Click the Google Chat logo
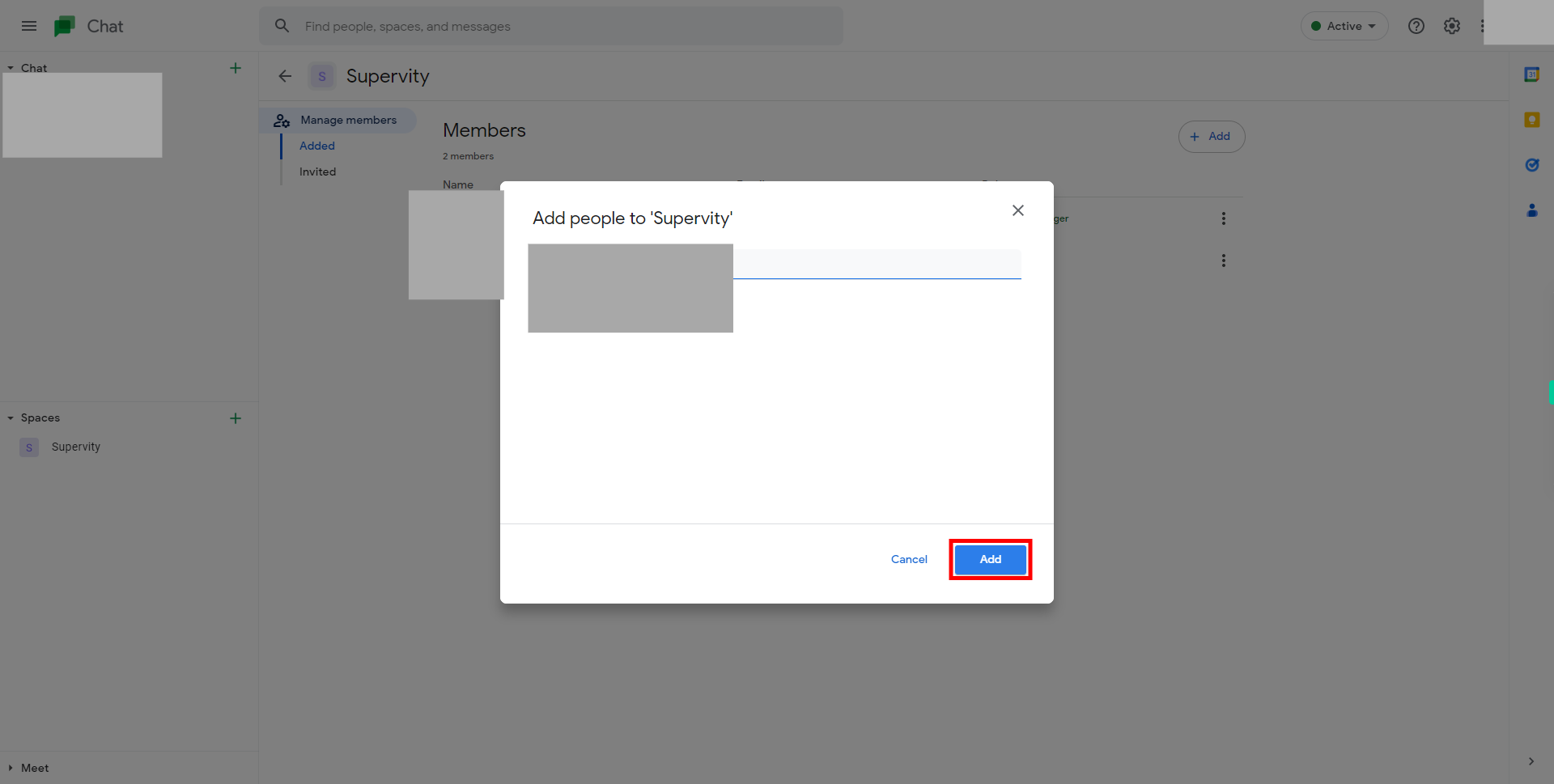Screen dimensions: 1554x784 (65, 26)
